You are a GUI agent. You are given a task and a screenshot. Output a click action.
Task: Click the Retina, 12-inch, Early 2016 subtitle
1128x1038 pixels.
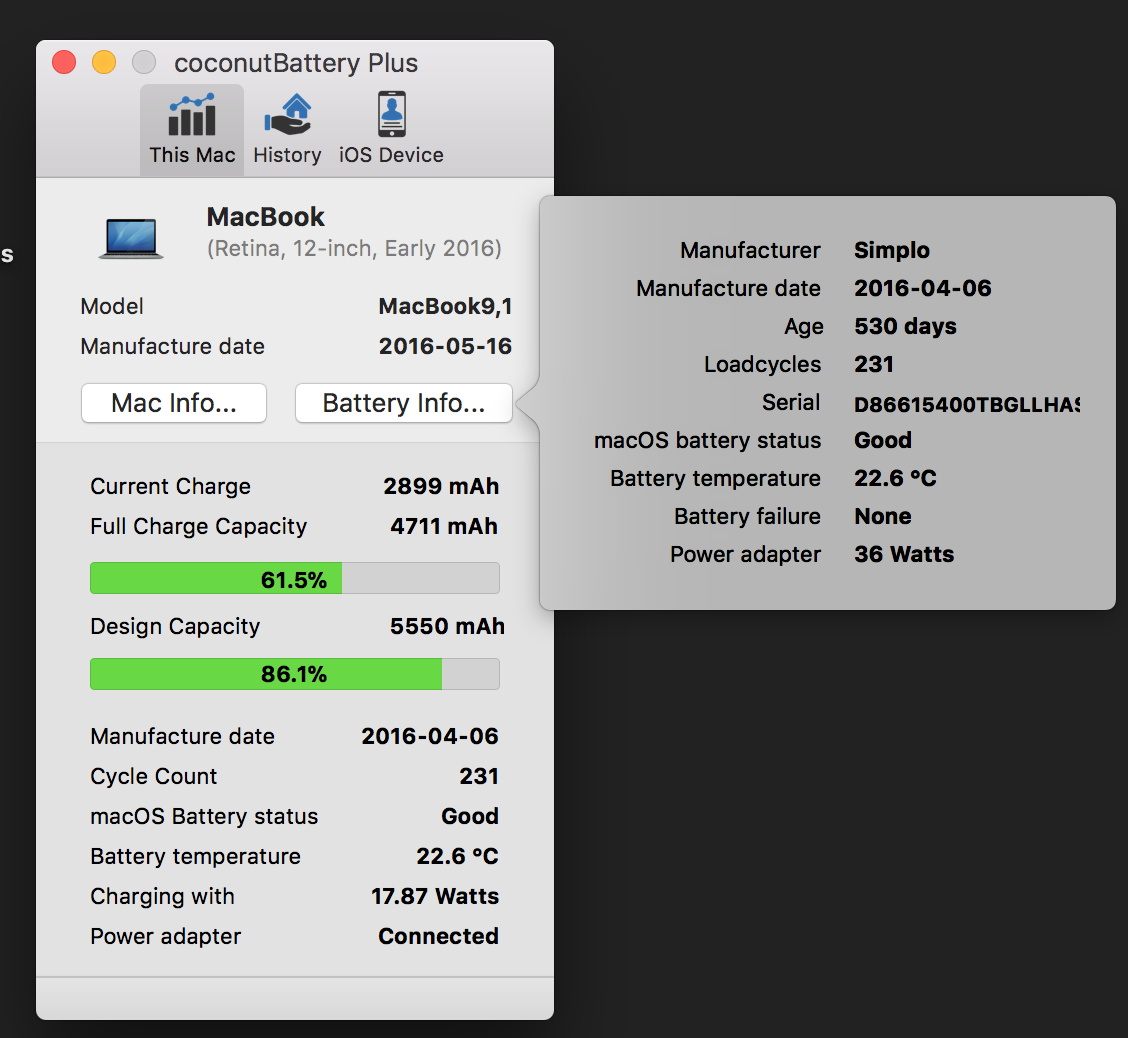coord(354,249)
